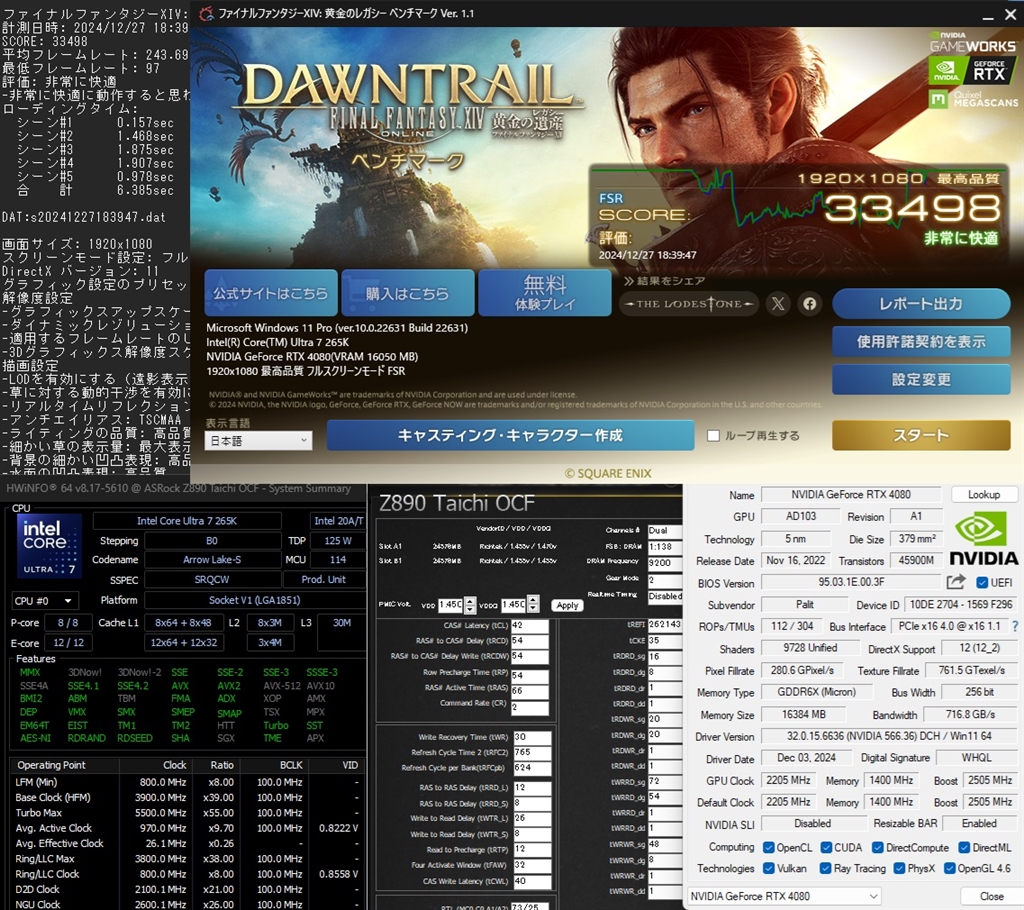Open the 表示言語 language dropdown
1024x910 pixels.
(258, 440)
